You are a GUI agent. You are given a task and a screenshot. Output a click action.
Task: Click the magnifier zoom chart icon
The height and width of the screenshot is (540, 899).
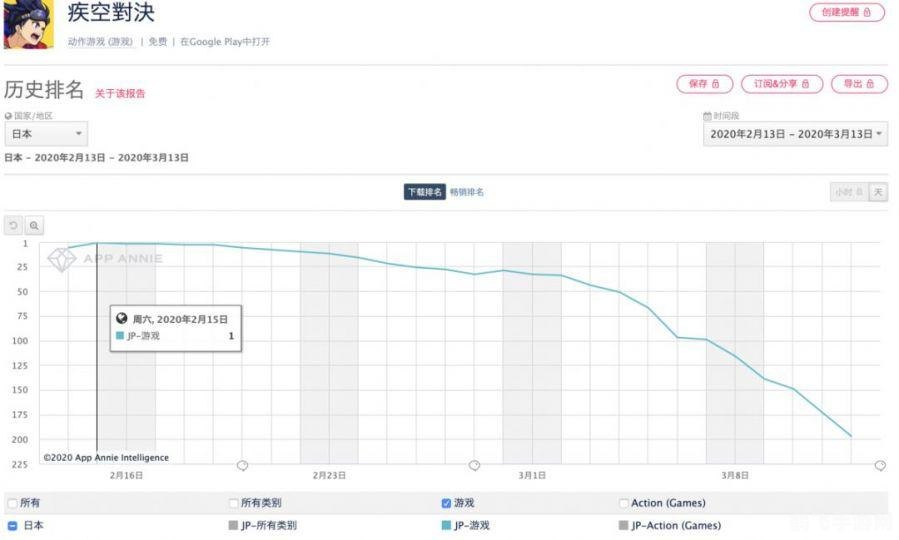[34, 226]
